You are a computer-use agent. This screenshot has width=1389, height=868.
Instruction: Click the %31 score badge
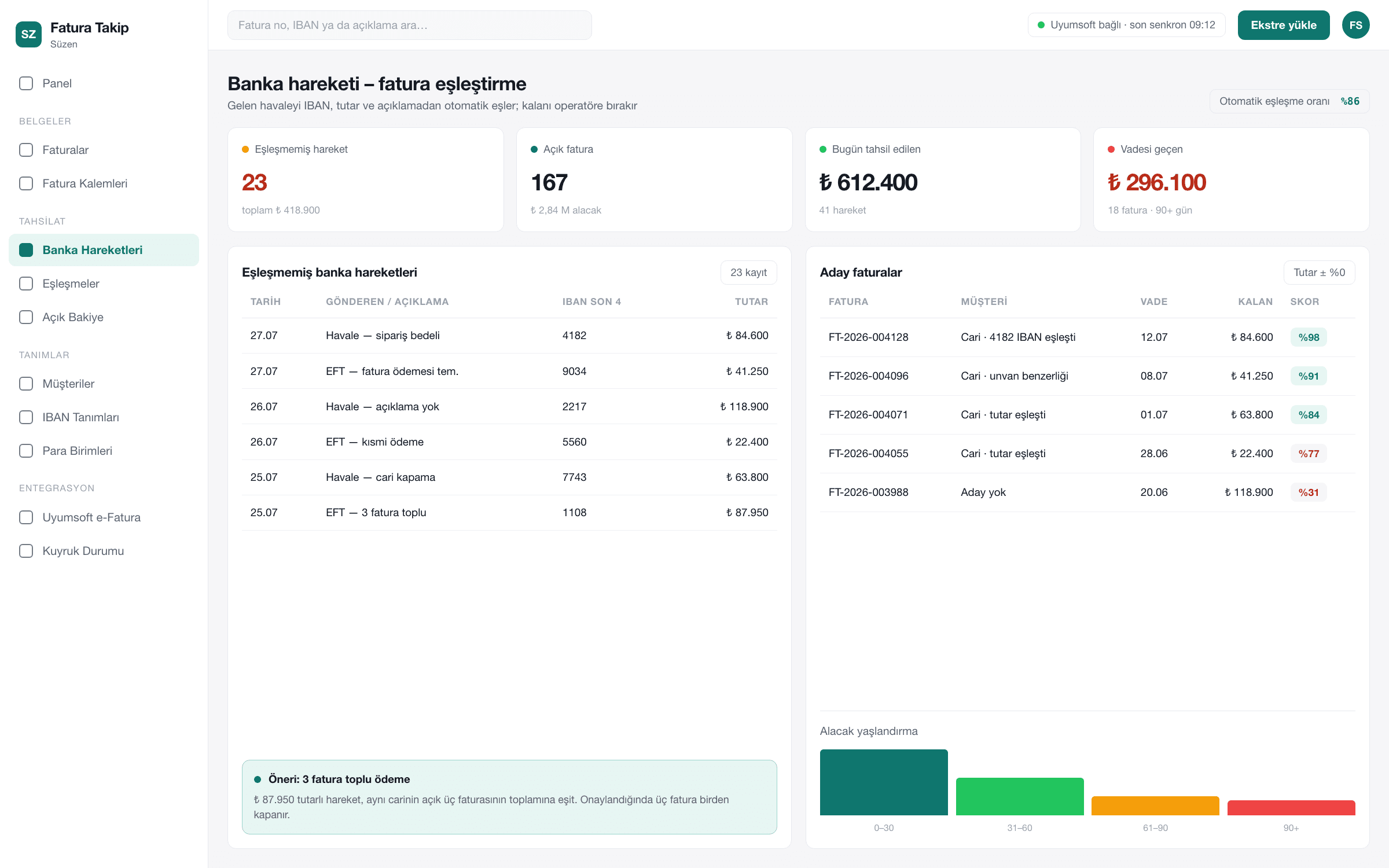(x=1309, y=492)
